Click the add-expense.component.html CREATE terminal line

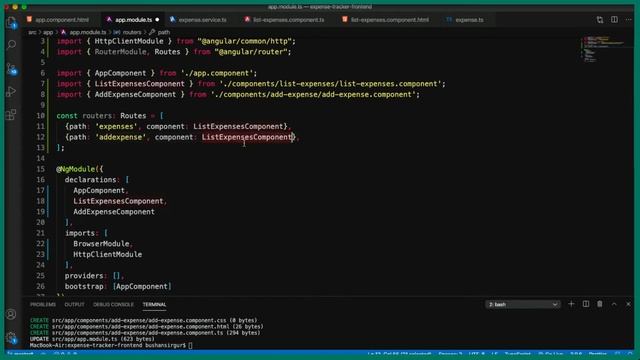tap(147, 327)
